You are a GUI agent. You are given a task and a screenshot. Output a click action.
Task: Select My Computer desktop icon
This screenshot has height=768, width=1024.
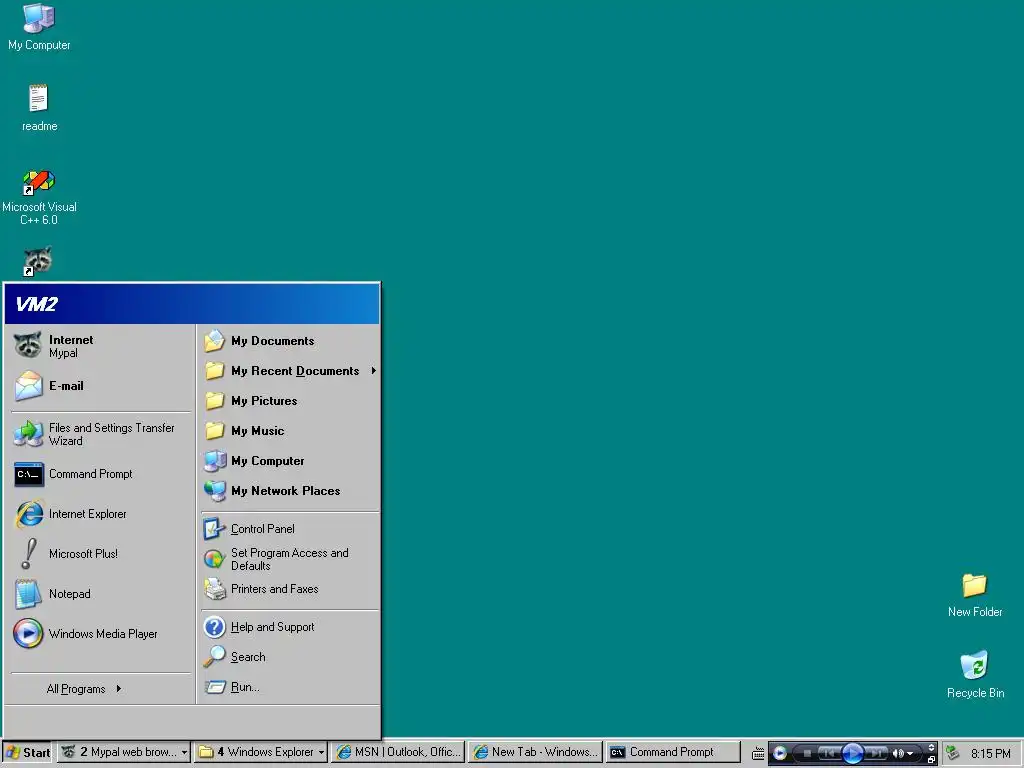(x=39, y=27)
